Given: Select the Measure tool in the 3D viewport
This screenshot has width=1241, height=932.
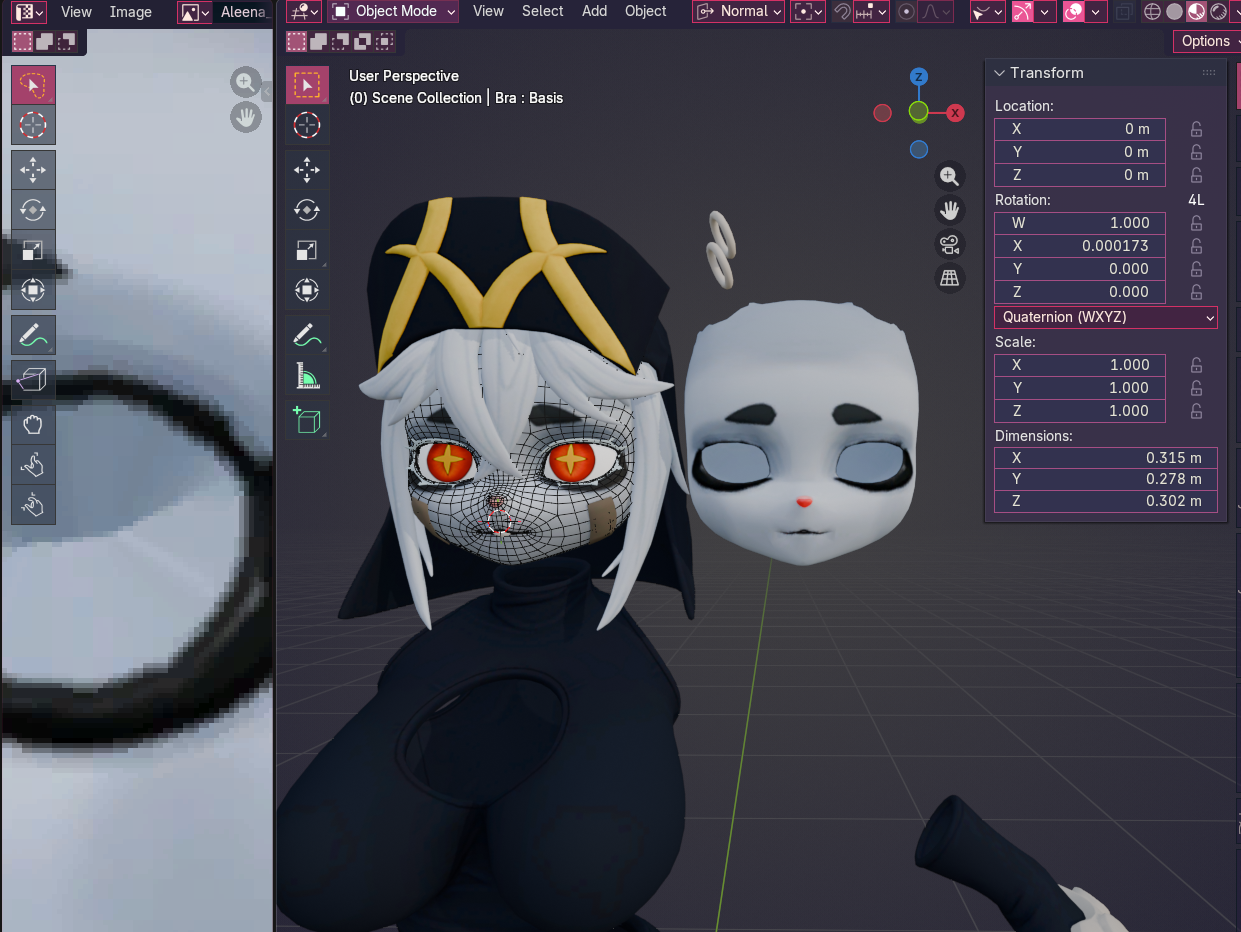Looking at the screenshot, I should [x=307, y=375].
